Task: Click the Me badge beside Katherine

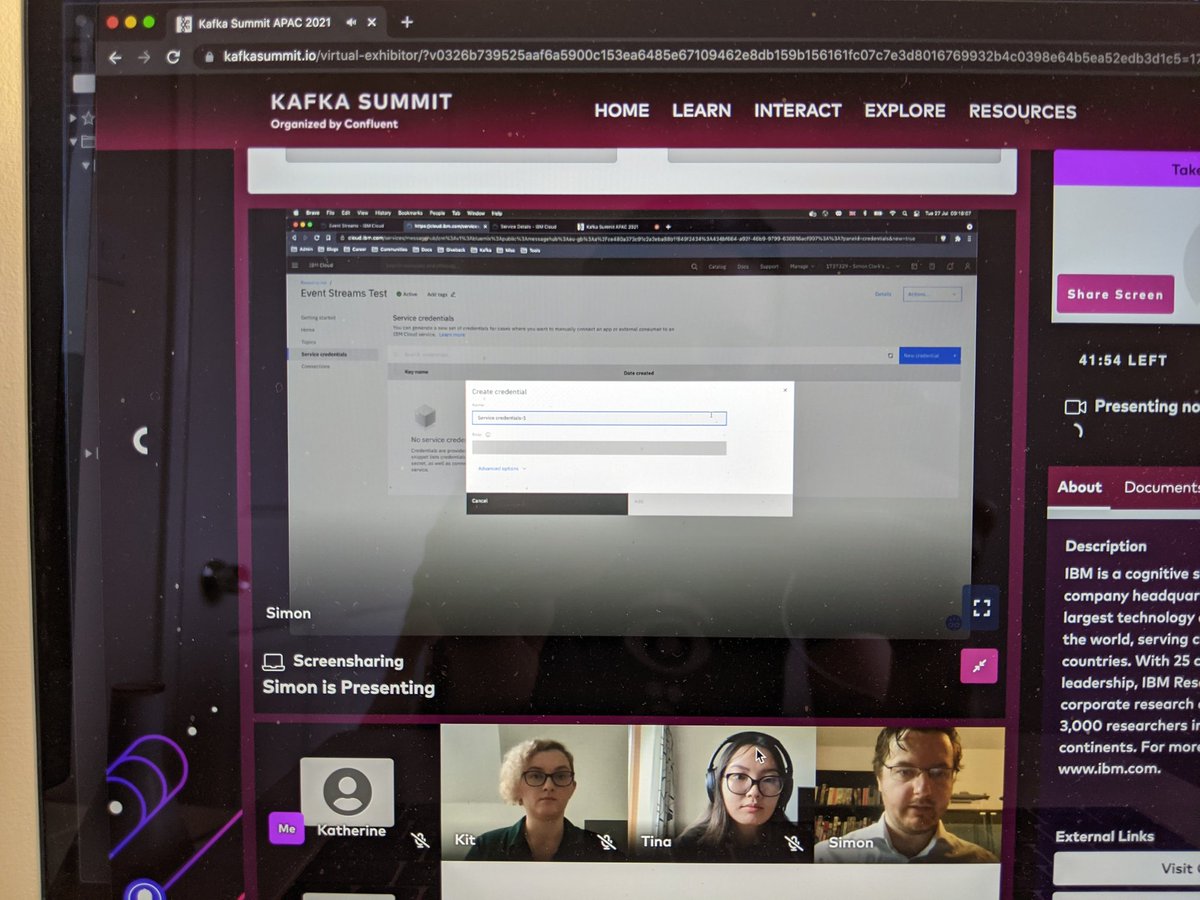Action: [x=286, y=828]
